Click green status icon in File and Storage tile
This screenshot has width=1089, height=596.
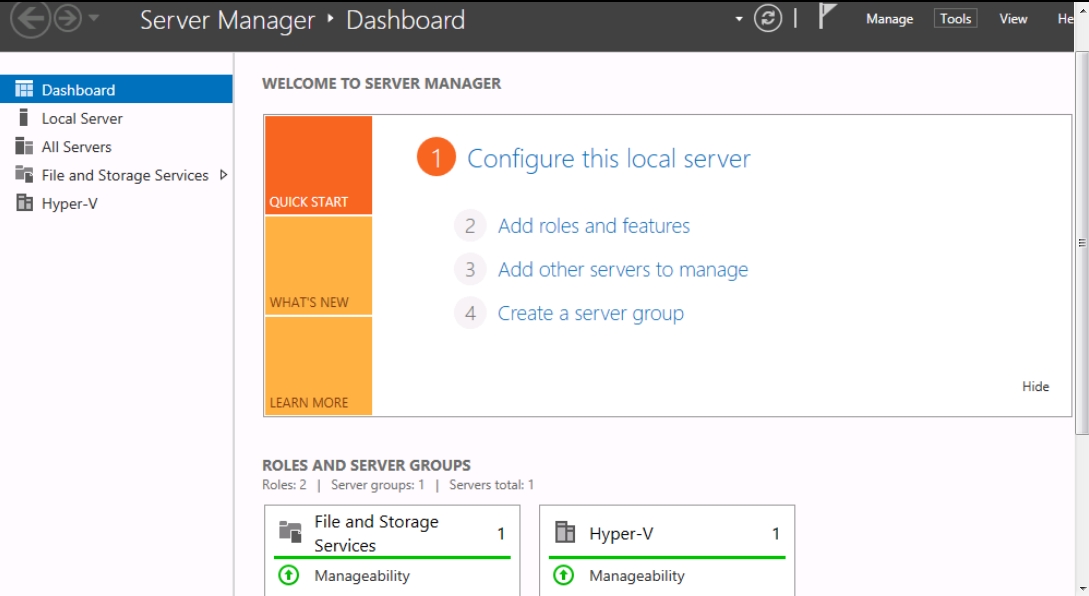(289, 575)
